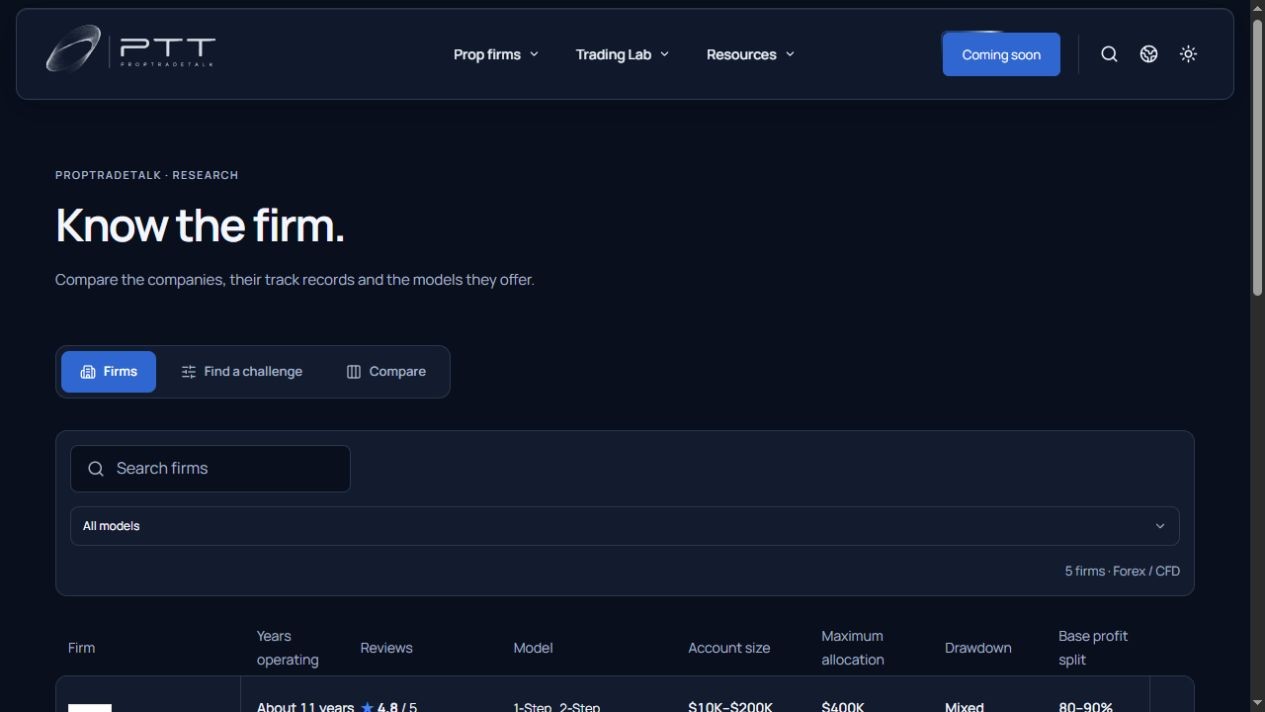Click the Years operating column header
This screenshot has width=1265, height=712.
click(288, 648)
